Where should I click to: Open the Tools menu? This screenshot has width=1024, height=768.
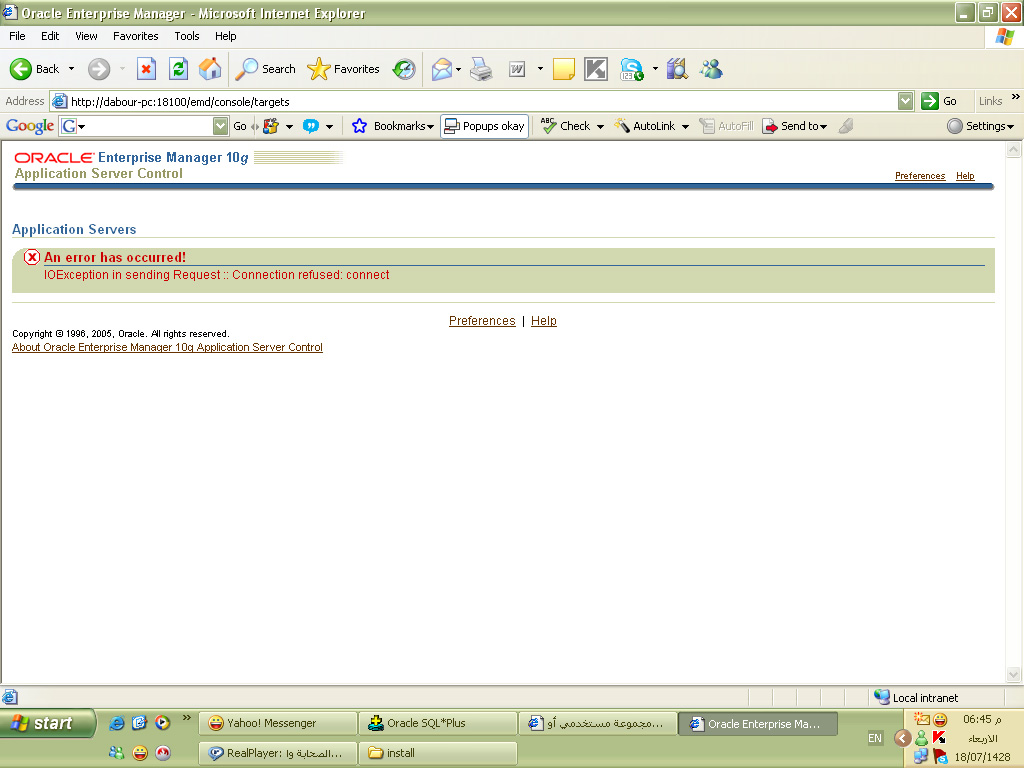point(187,36)
